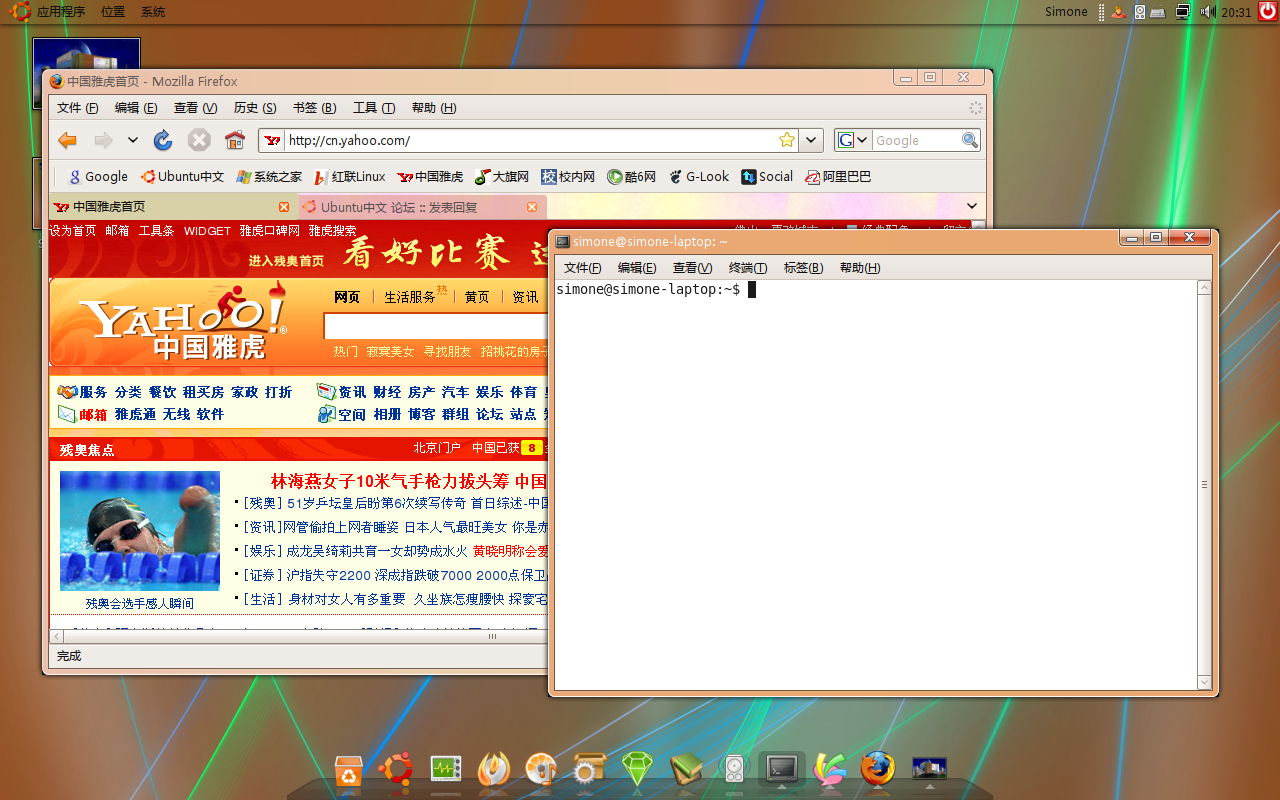Close the Ubuntu中文 论坛 tab
The height and width of the screenshot is (800, 1280).
pyautogui.click(x=533, y=207)
